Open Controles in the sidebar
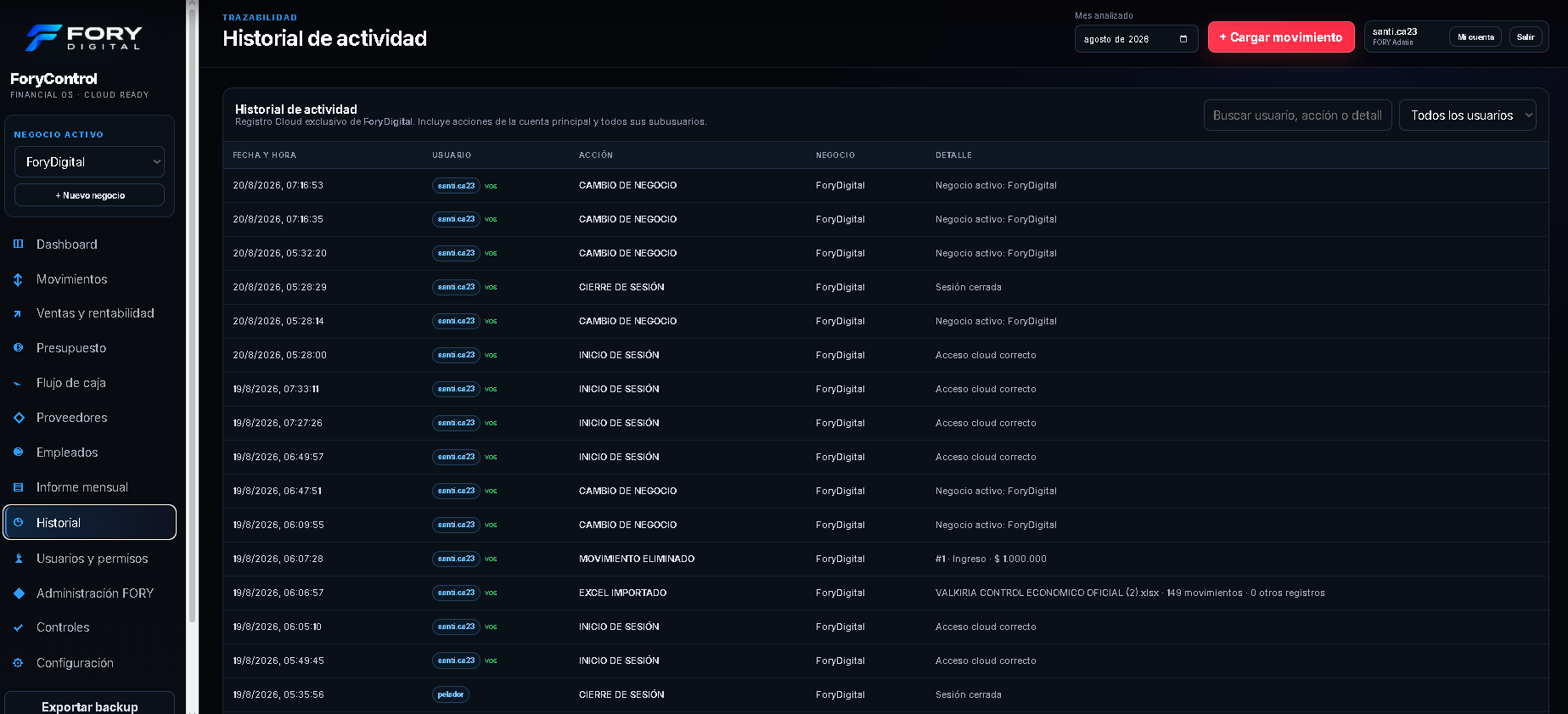This screenshot has height=714, width=1568. point(89,627)
